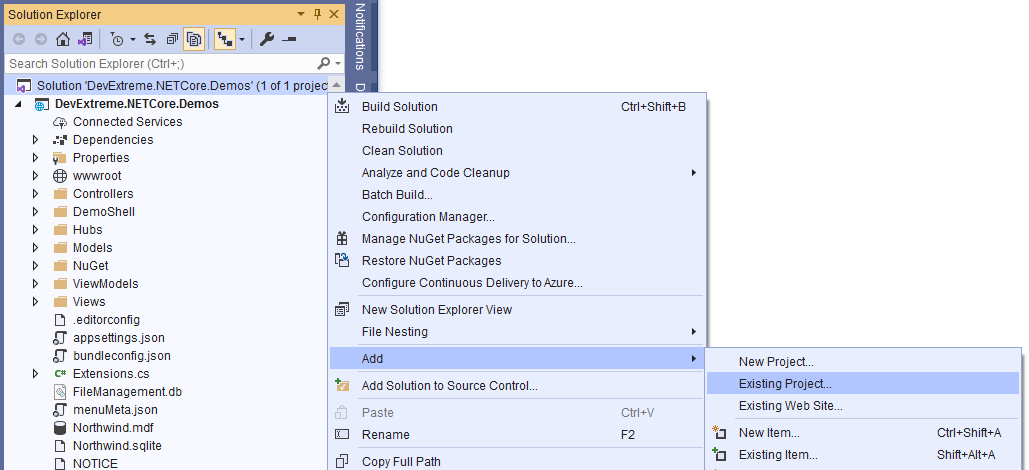Click the C# icon of Extensions.cs

[60, 374]
